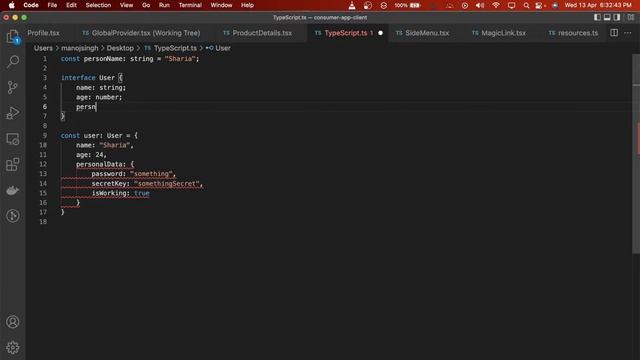Open the Selection menu

98,5
